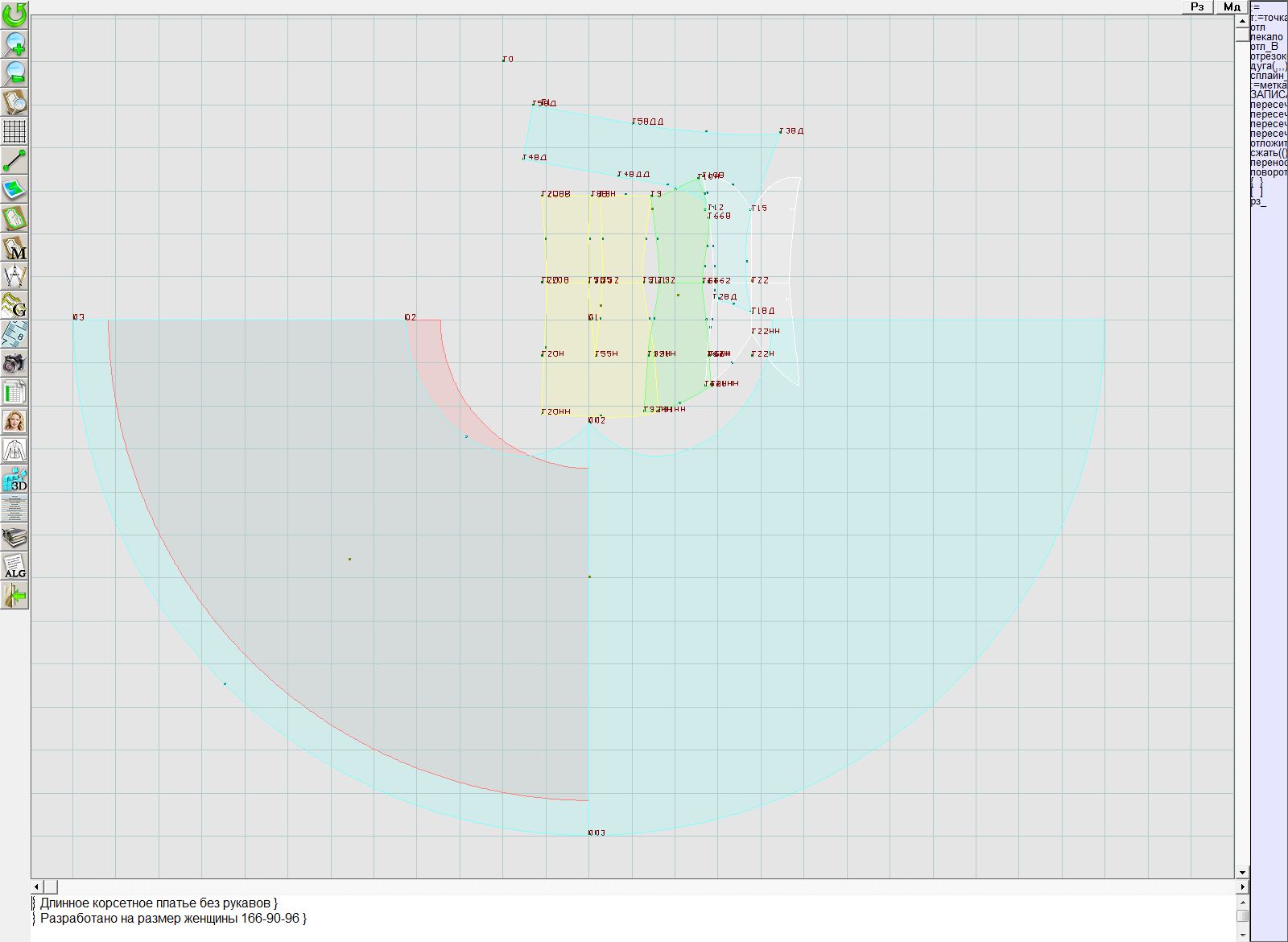Zoom in with the magnifier plus icon
The width and height of the screenshot is (1288, 942).
tap(14, 43)
